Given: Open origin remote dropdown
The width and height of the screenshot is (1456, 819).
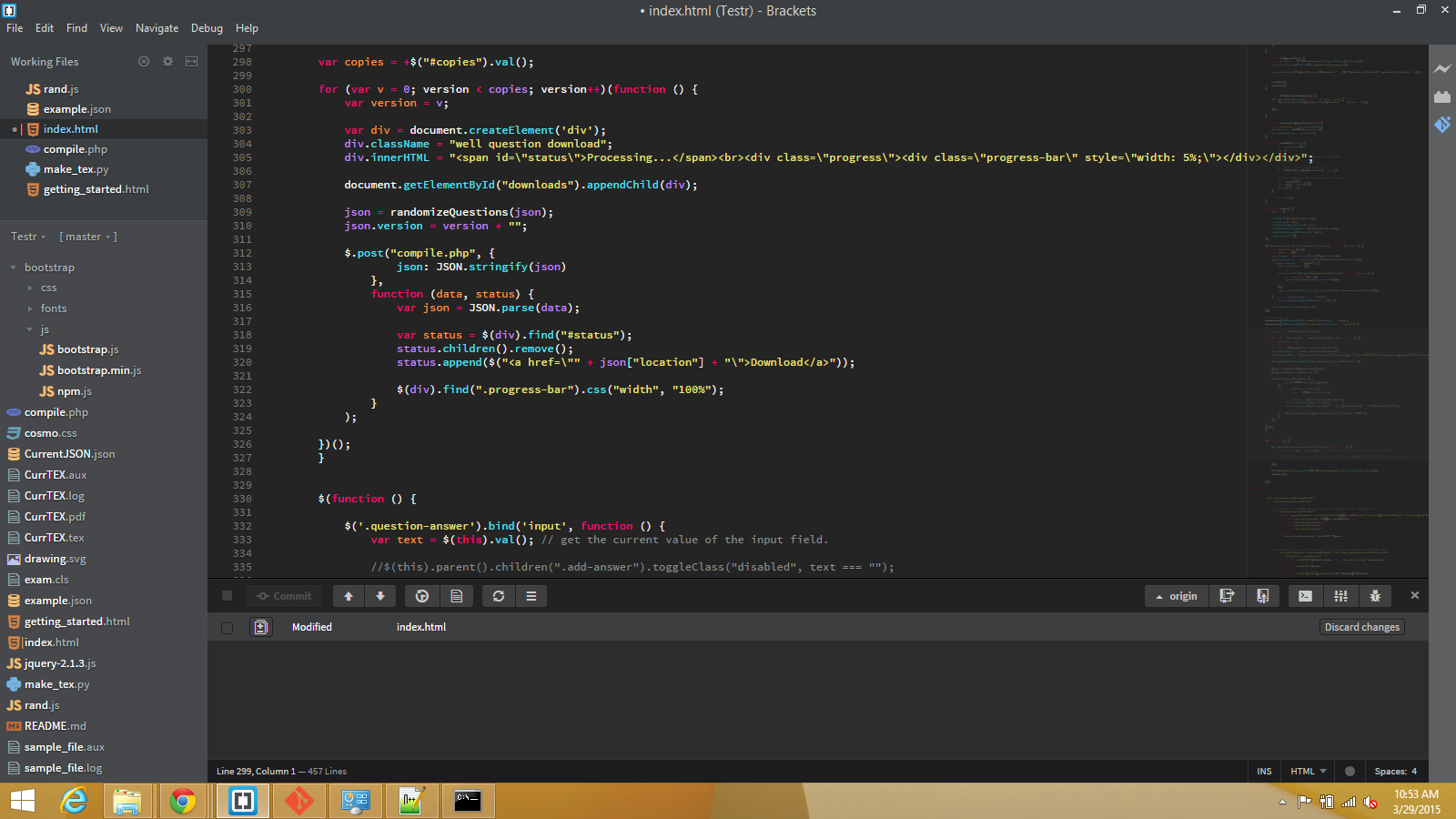Looking at the screenshot, I should click(x=1177, y=596).
